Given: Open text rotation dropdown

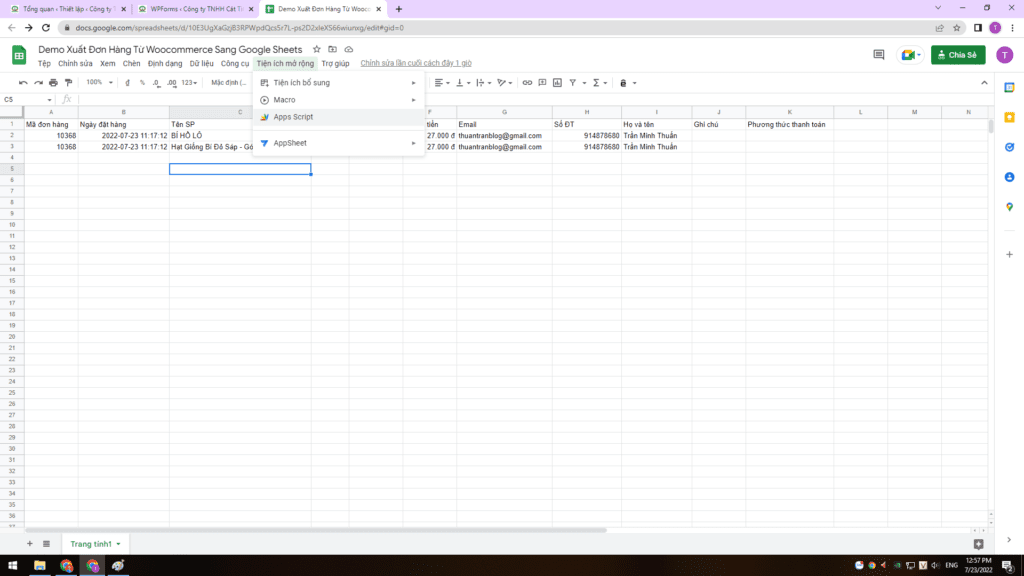Looking at the screenshot, I should pyautogui.click(x=505, y=83).
